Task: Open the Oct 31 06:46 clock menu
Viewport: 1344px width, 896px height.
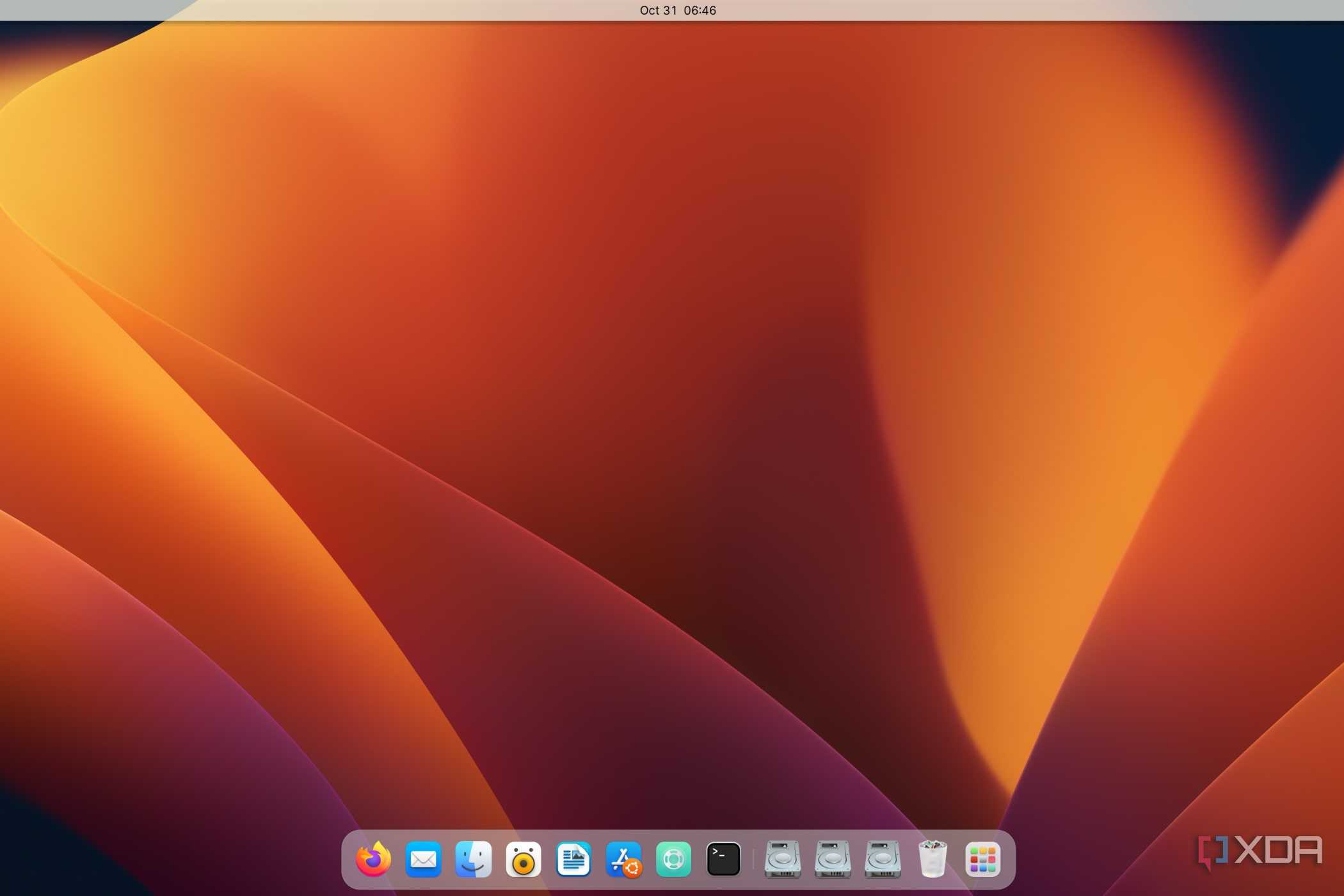Action: point(678,10)
